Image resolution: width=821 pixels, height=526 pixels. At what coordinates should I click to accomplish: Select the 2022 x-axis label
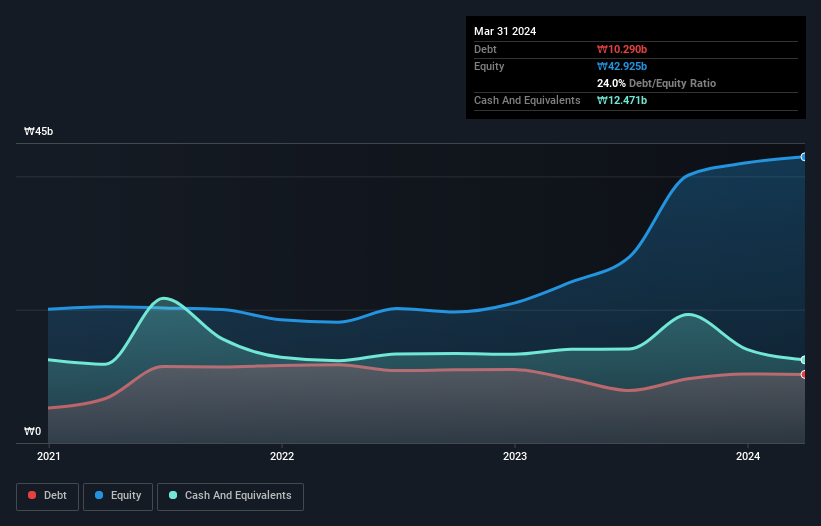[282, 456]
